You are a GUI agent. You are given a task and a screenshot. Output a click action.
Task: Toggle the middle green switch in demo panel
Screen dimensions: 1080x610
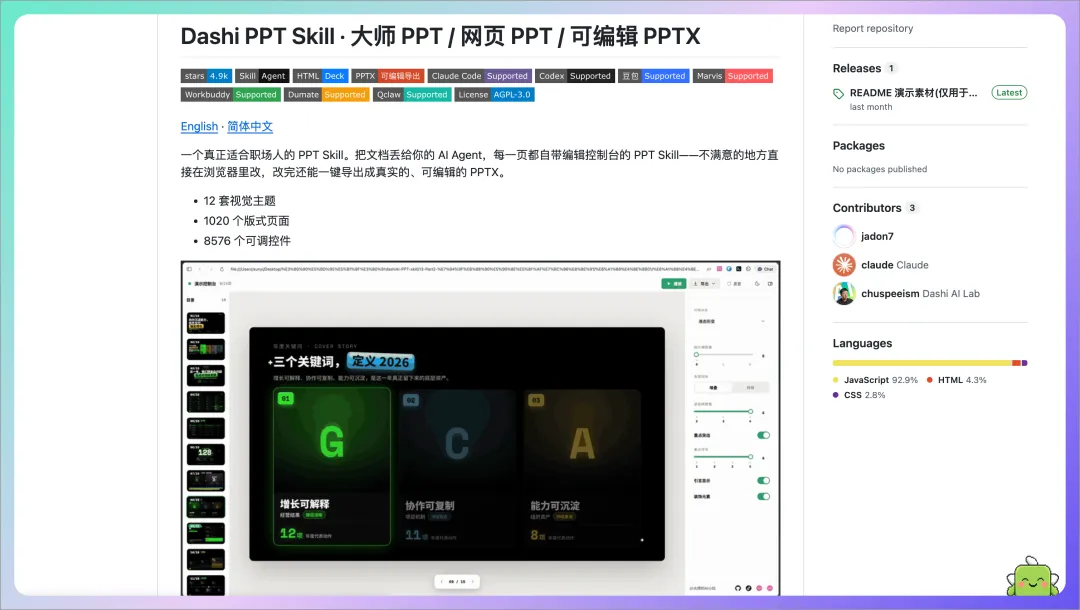coord(763,481)
